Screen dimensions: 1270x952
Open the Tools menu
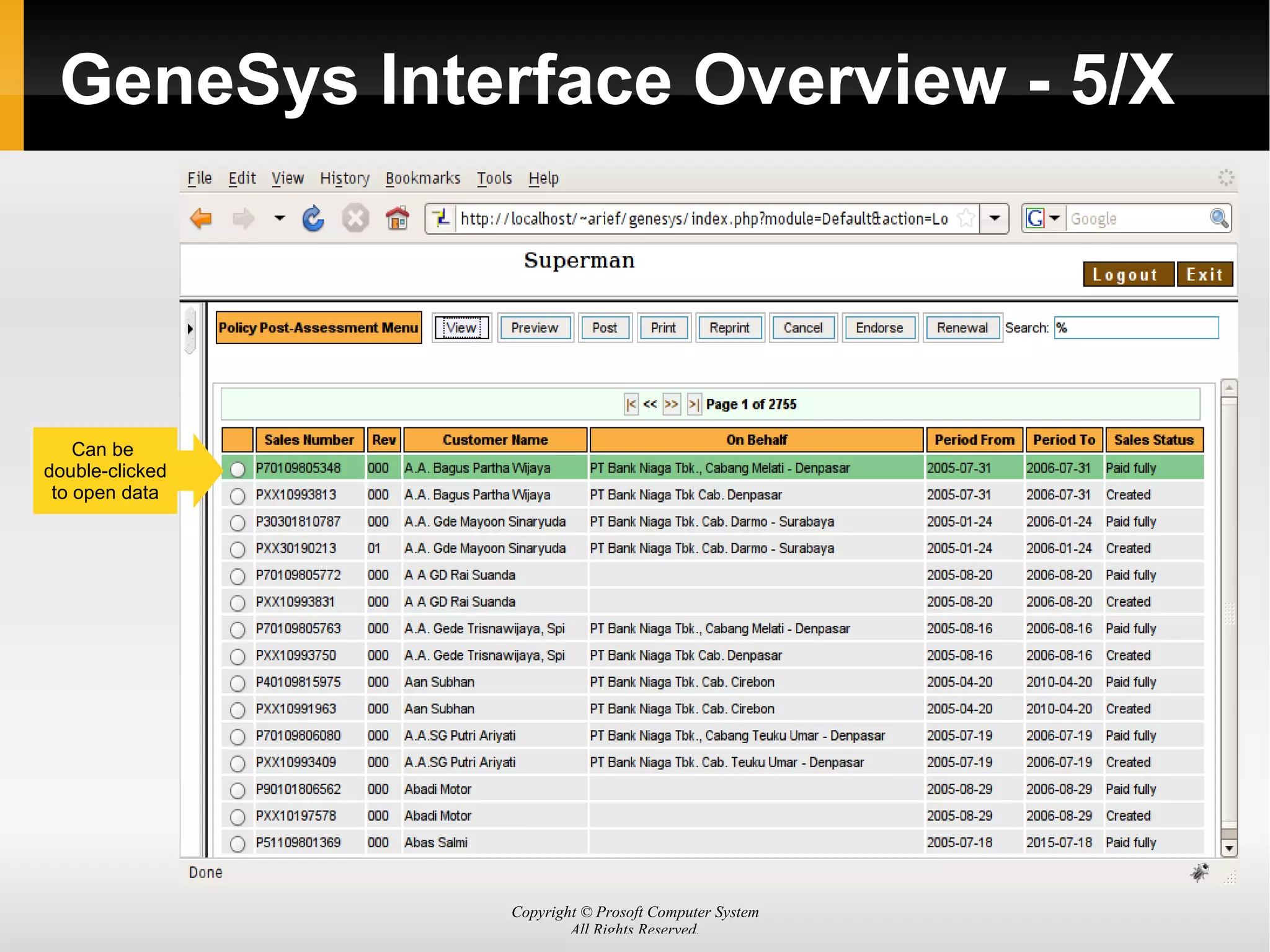(494, 179)
